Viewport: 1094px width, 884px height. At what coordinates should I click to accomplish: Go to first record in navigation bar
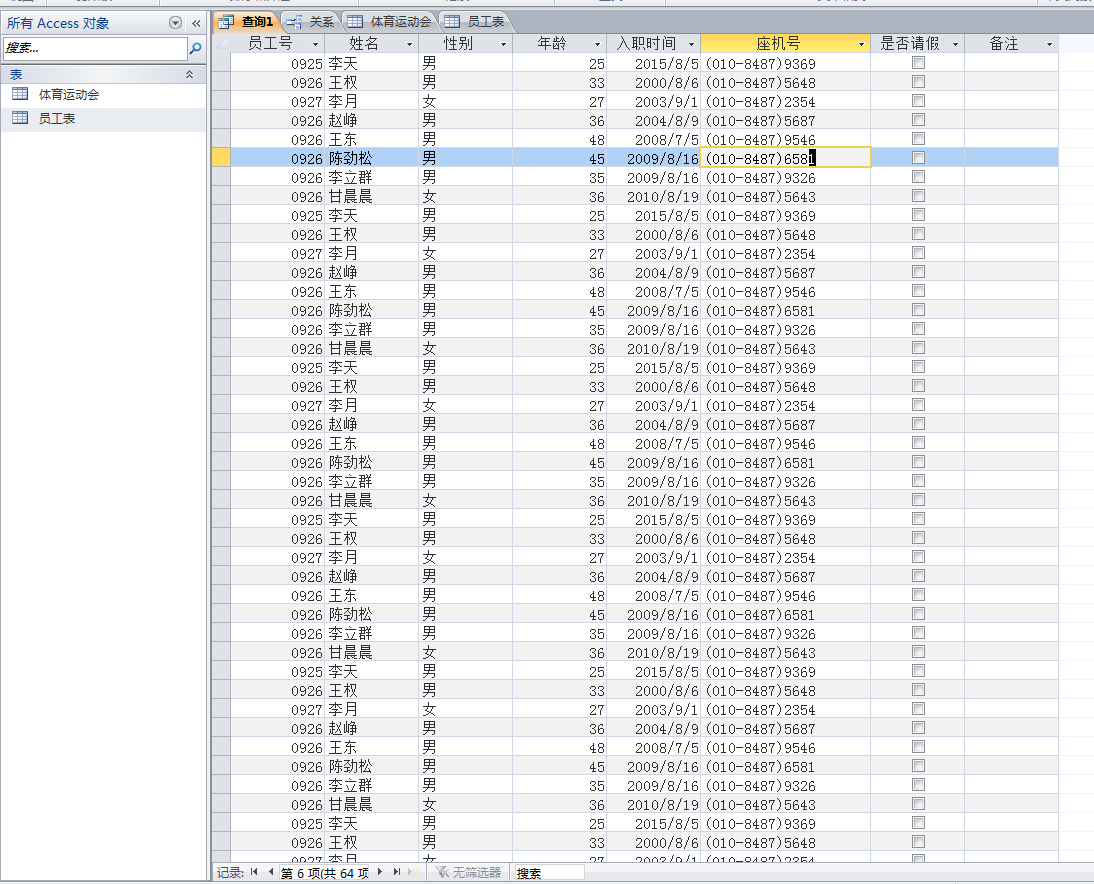pos(254,871)
